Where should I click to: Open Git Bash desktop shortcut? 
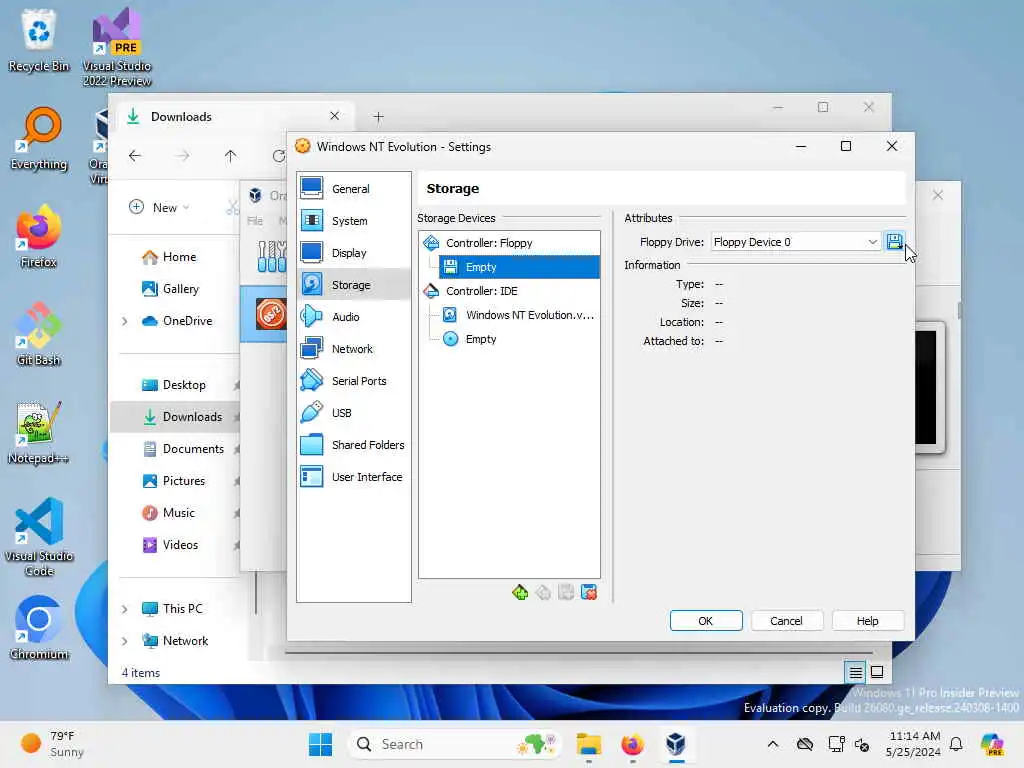pyautogui.click(x=39, y=334)
